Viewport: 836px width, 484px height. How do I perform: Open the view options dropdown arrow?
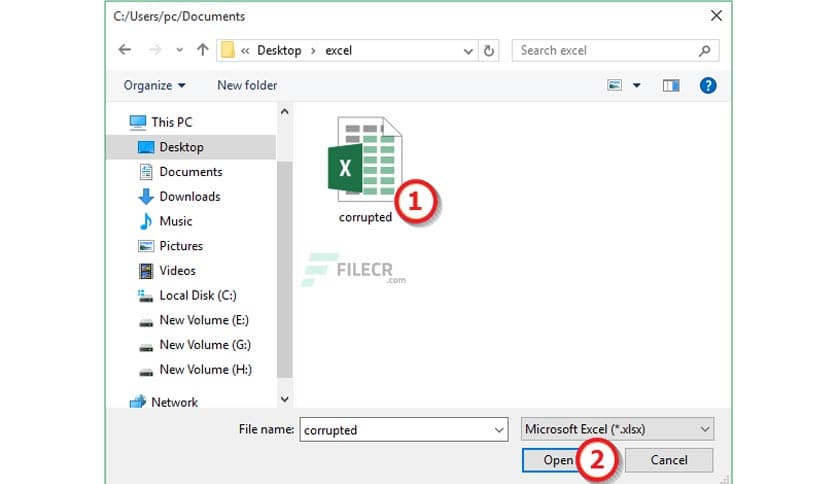[x=637, y=85]
